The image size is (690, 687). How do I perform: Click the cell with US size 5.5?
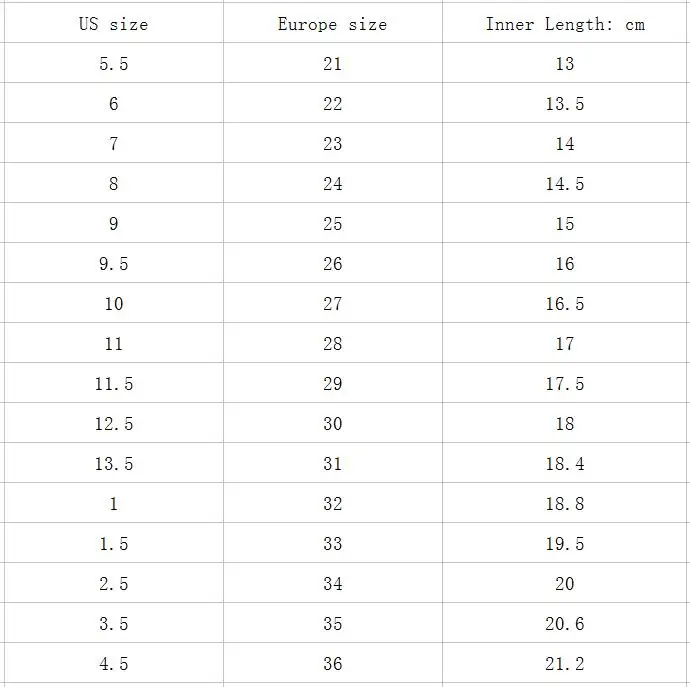[x=114, y=63]
